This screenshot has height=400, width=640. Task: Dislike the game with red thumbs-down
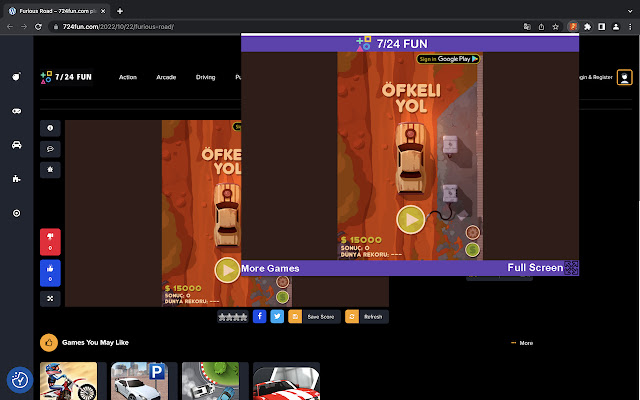tap(50, 242)
